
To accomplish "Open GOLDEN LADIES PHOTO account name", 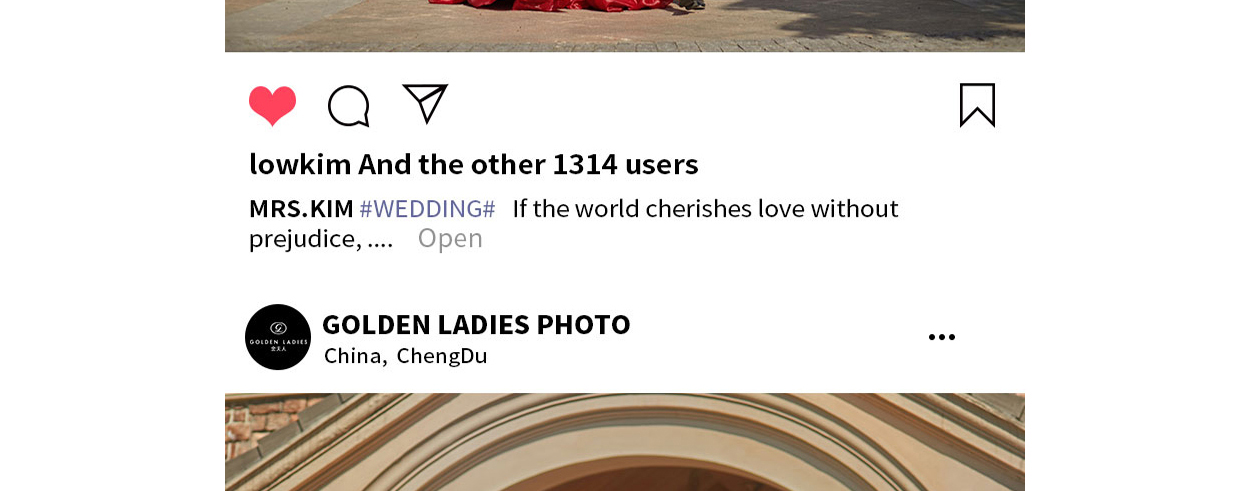I will coord(476,325).
